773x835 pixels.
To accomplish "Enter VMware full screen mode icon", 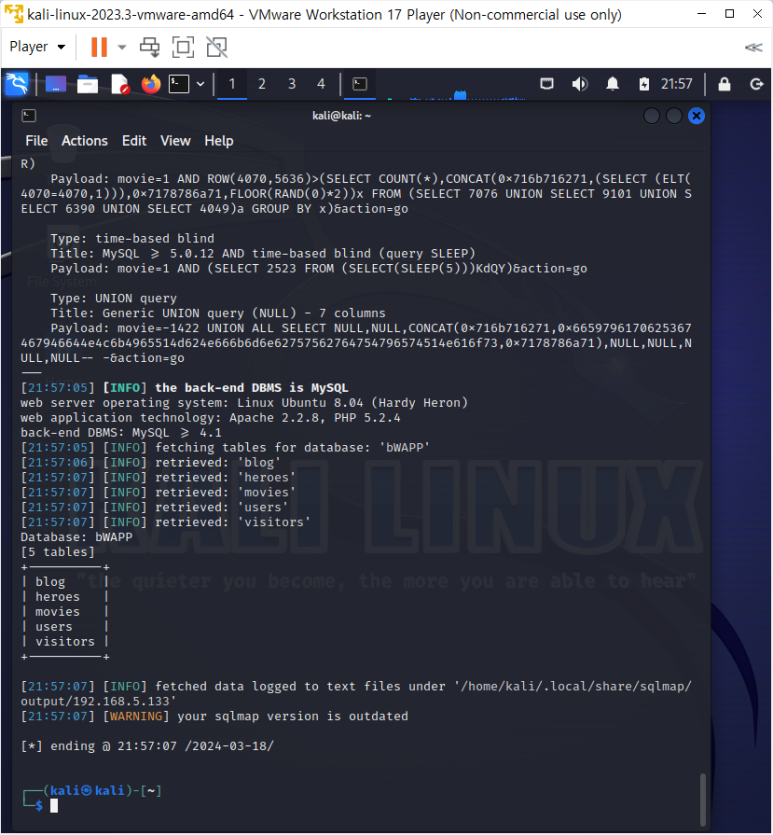I will pos(183,47).
